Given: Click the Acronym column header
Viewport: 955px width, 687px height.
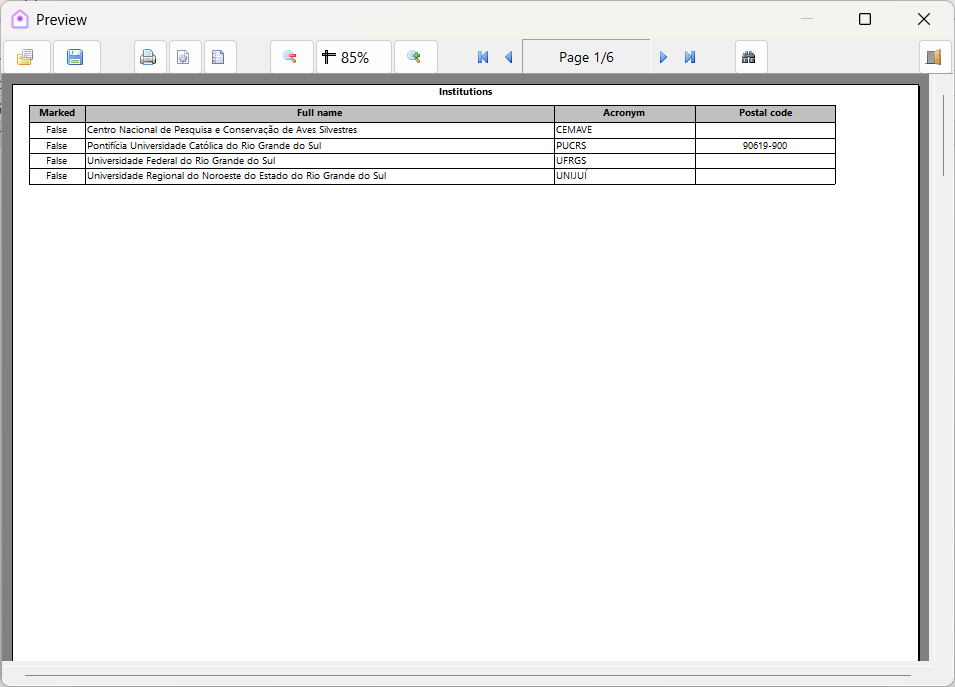Looking at the screenshot, I should [624, 113].
